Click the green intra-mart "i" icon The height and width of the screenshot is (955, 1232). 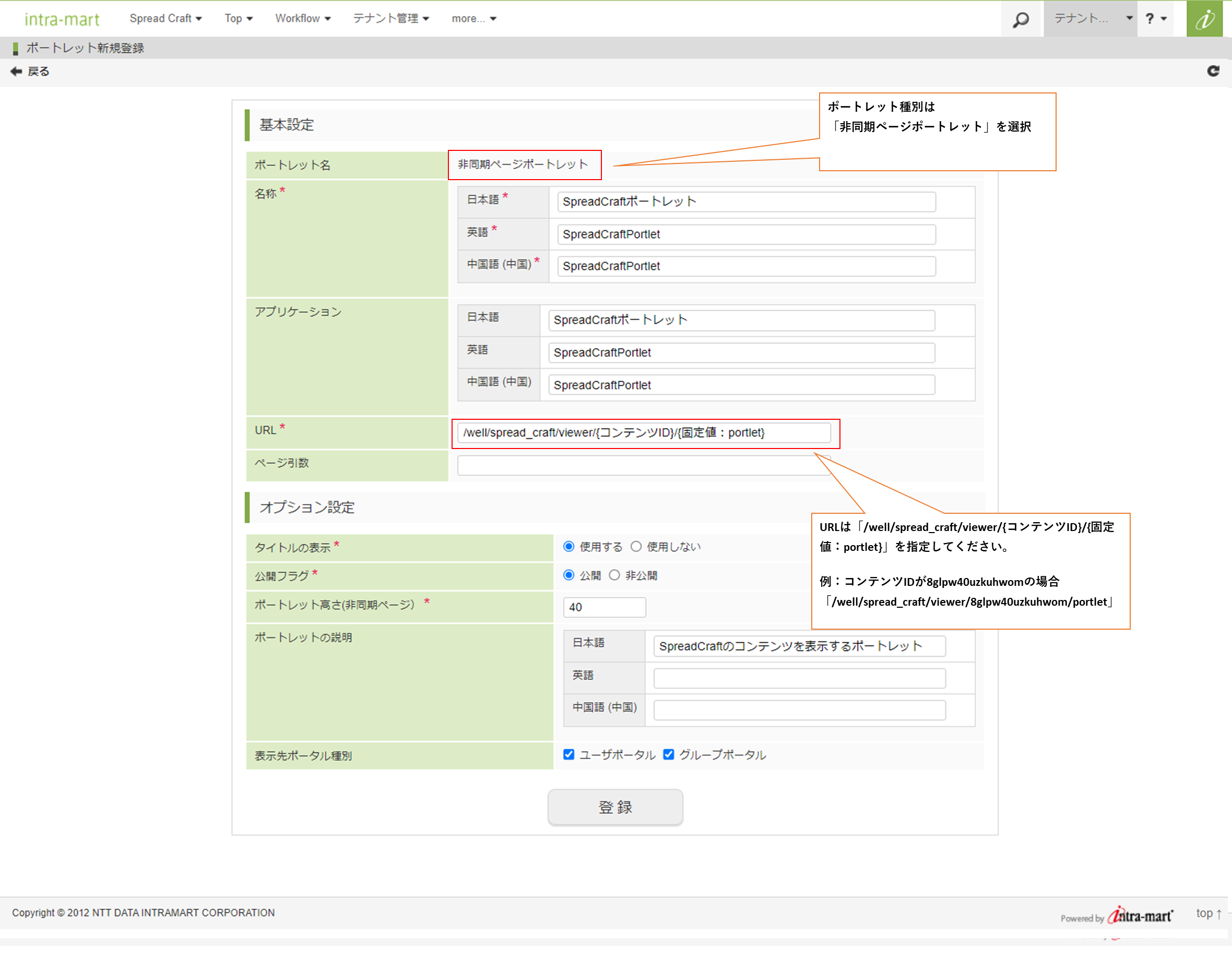[x=1204, y=19]
